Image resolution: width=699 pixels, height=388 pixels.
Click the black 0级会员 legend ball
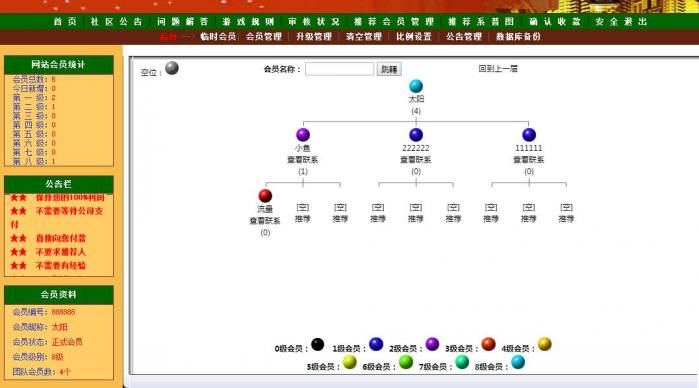317,344
